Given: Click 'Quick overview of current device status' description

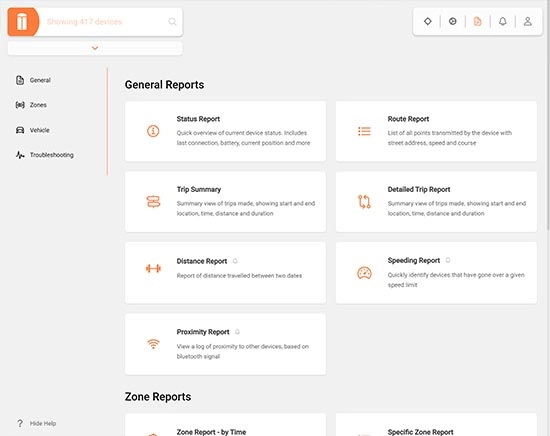Looking at the screenshot, I should 243,138.
